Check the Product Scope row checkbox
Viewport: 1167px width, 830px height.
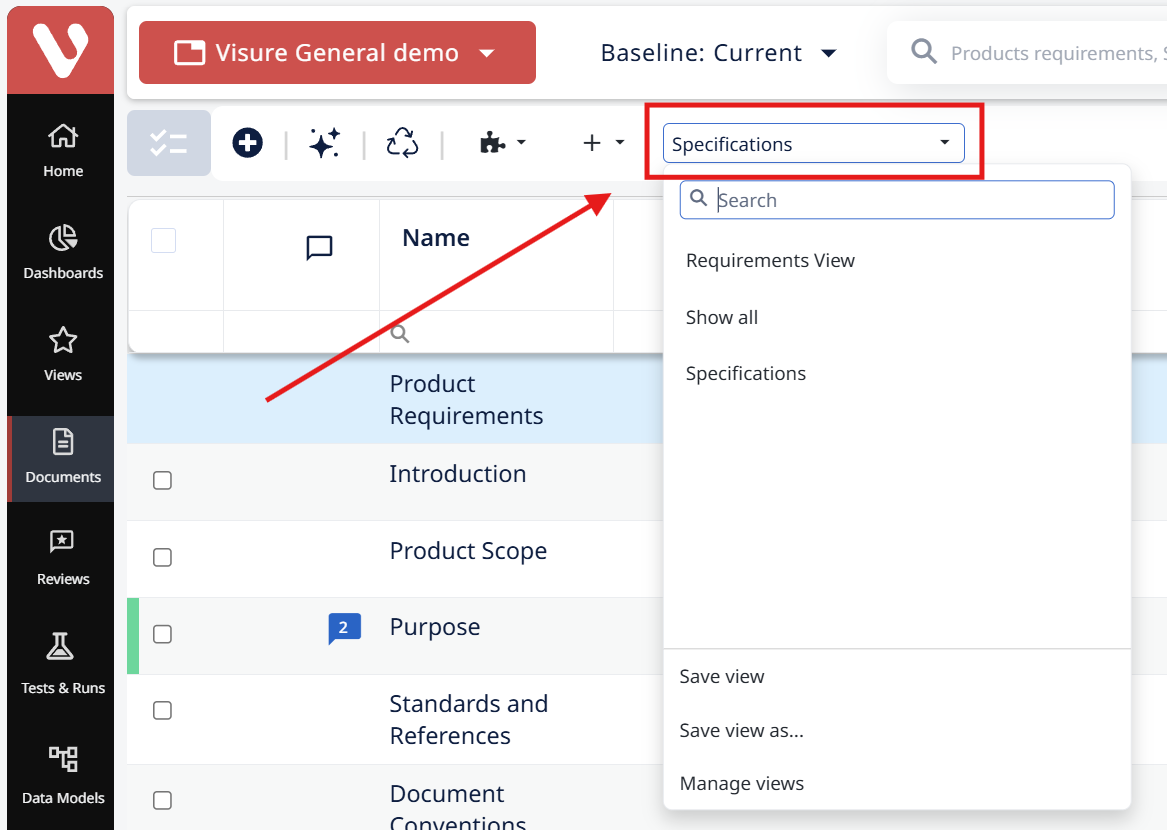pos(162,557)
